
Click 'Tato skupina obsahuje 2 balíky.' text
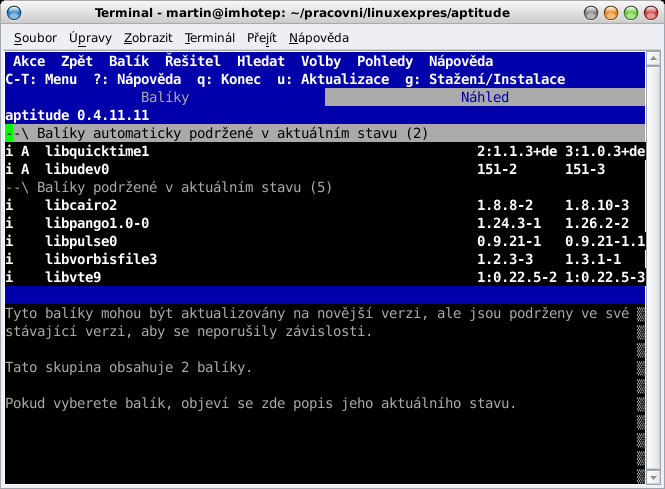[129, 367]
